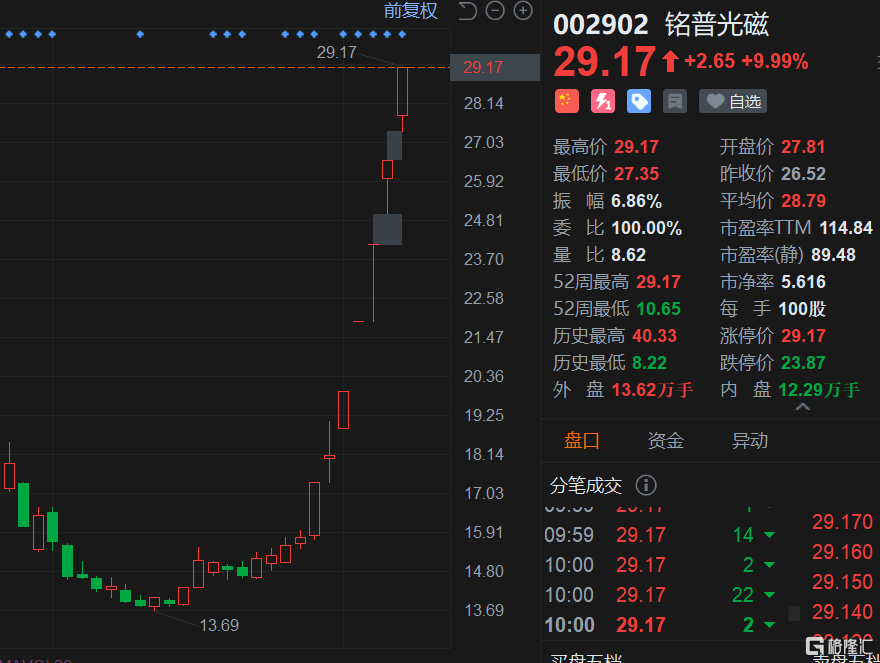Viewport: 880px width, 663px height.
Task: Click the gray note bookmark icon
Action: [x=675, y=102]
